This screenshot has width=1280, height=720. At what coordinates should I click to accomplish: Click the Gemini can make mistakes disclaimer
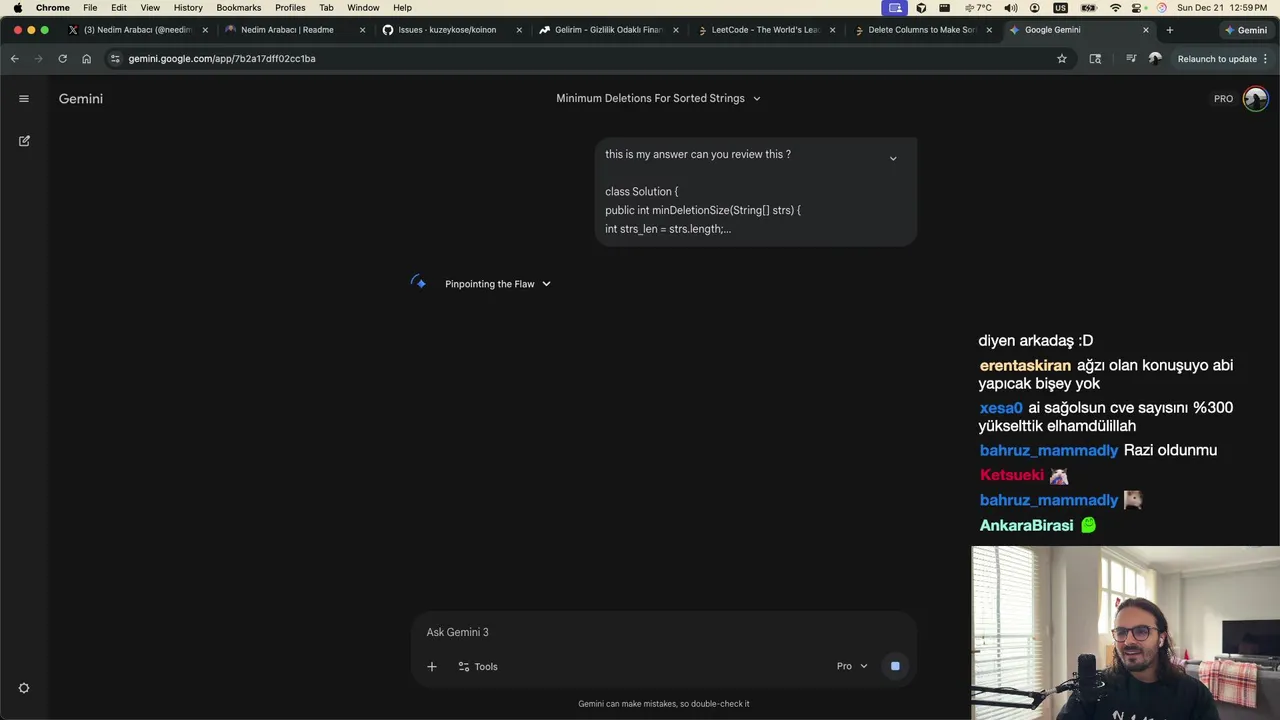pos(663,704)
